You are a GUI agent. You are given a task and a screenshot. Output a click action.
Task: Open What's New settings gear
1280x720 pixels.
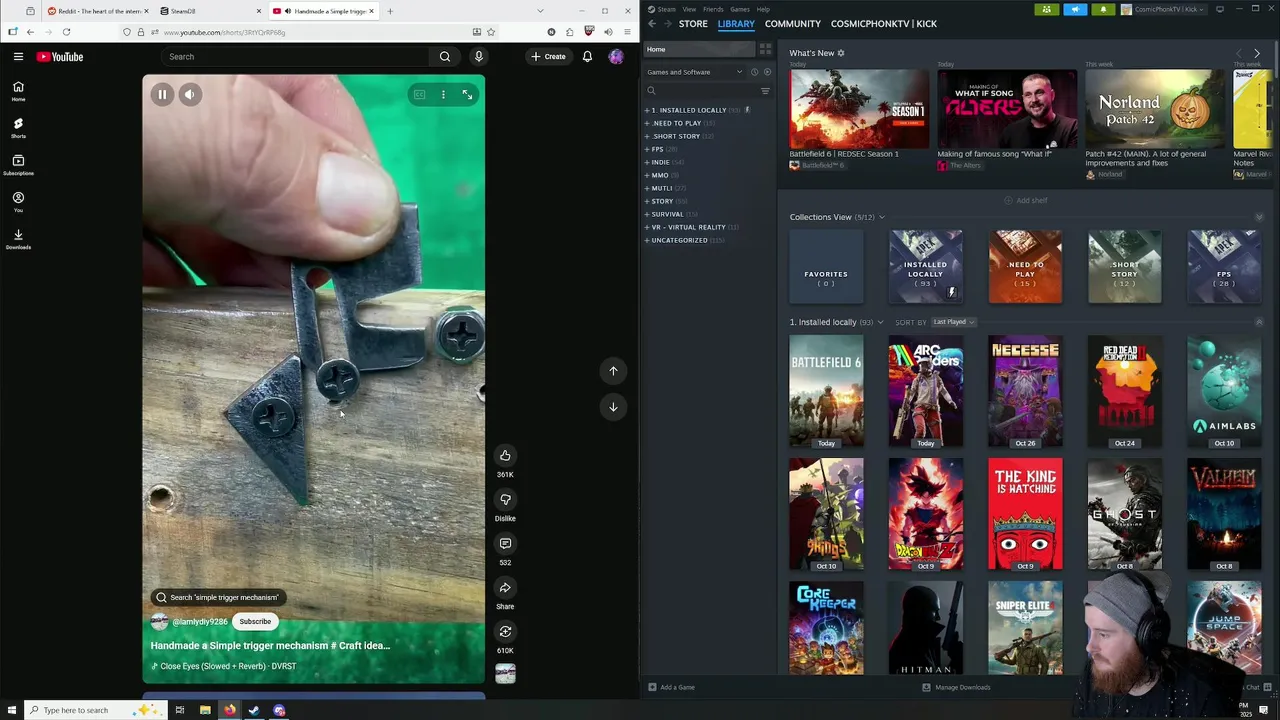tap(841, 53)
